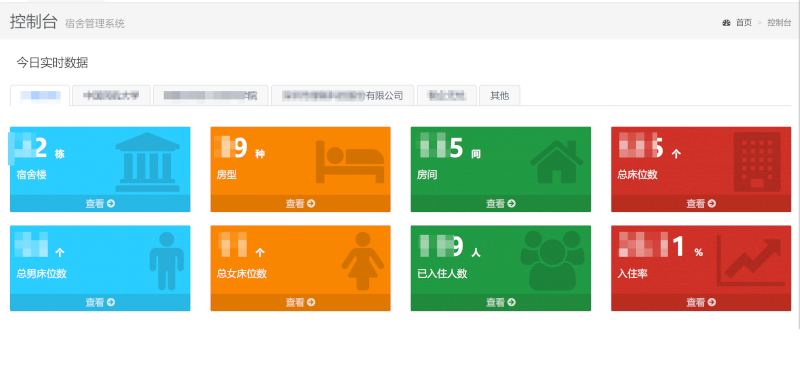Viewport: 800px width, 380px height.
Task: Click the house icon on 房间 card
Action: tap(557, 162)
